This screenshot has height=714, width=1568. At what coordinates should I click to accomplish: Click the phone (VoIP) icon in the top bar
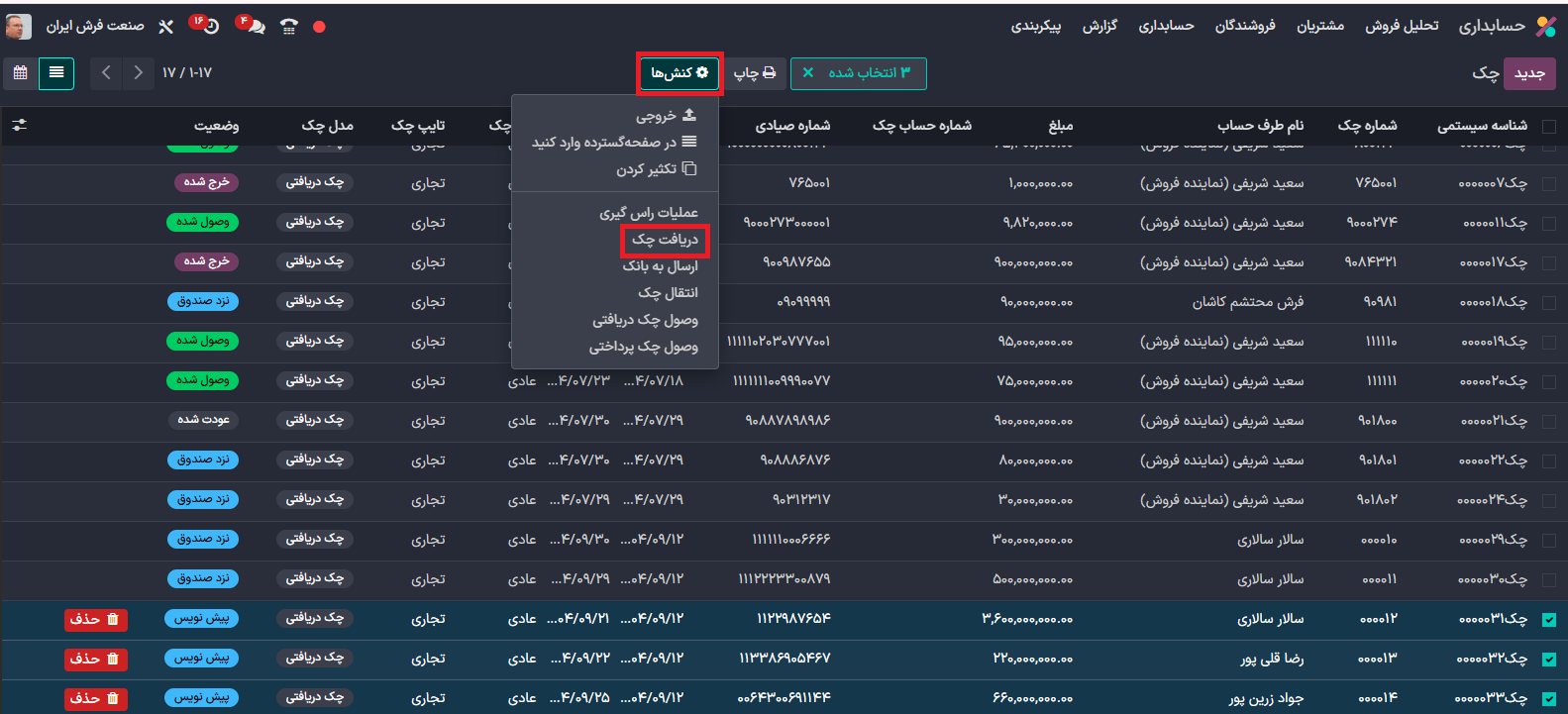(289, 27)
